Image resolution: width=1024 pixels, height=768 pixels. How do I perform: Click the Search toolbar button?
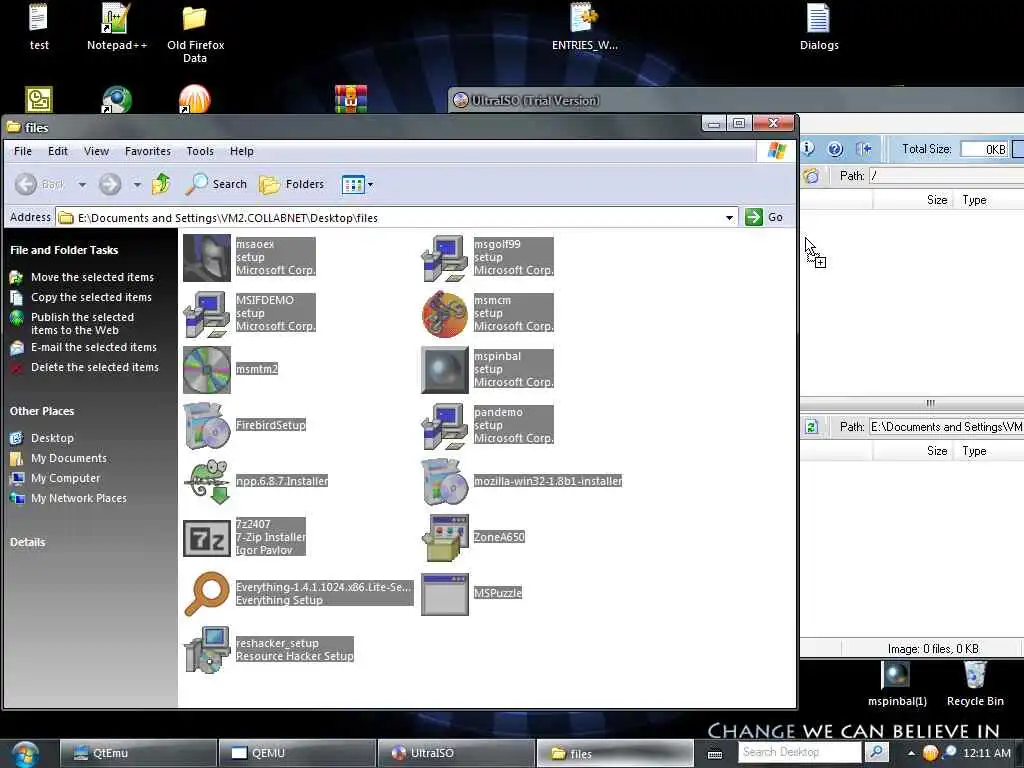point(216,184)
